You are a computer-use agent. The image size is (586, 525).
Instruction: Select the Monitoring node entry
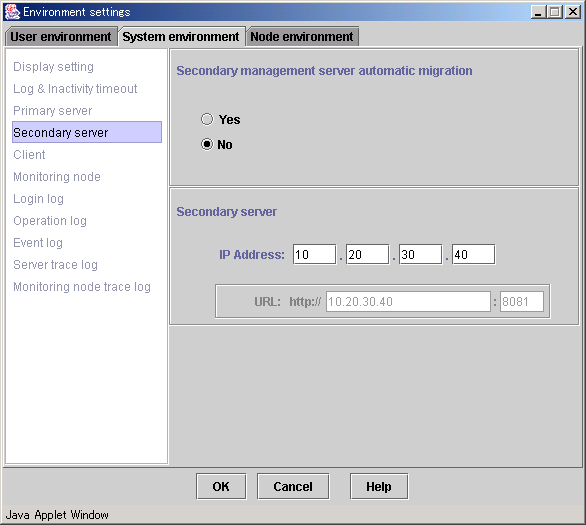[x=57, y=177]
